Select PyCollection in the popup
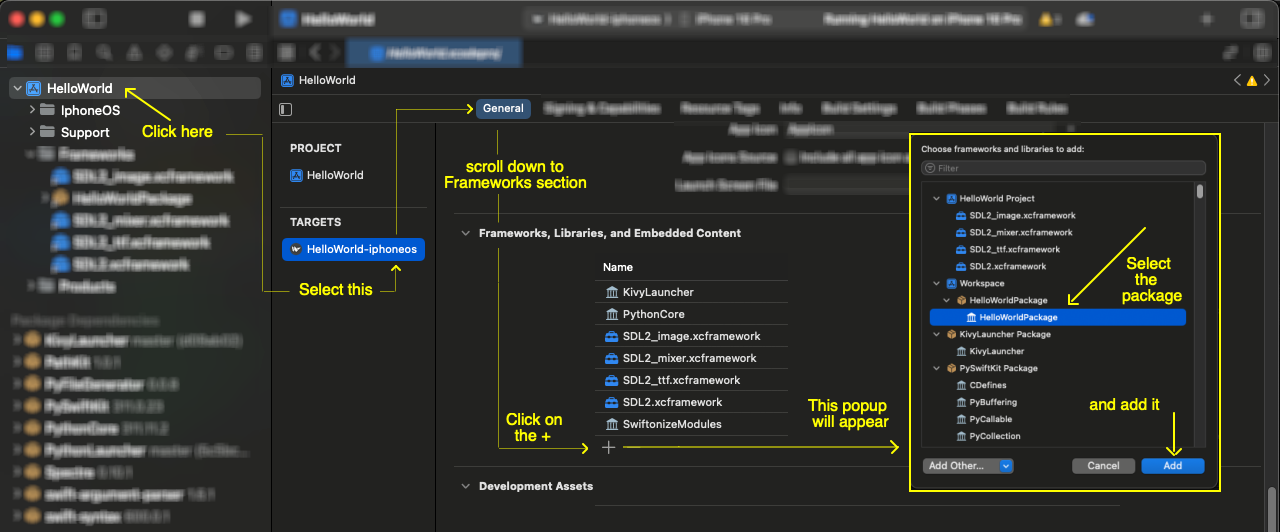This screenshot has height=532, width=1280. tap(986, 436)
